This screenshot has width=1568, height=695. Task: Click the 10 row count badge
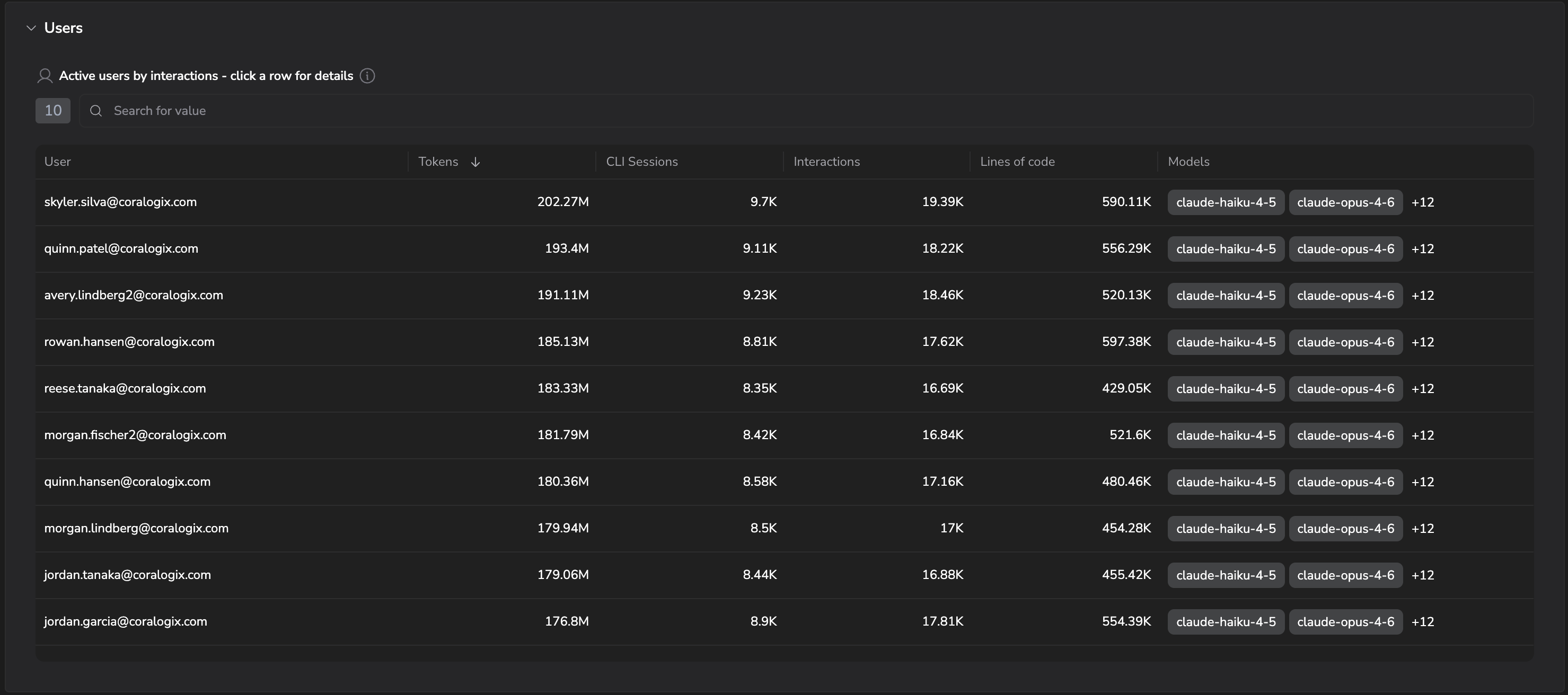point(53,111)
